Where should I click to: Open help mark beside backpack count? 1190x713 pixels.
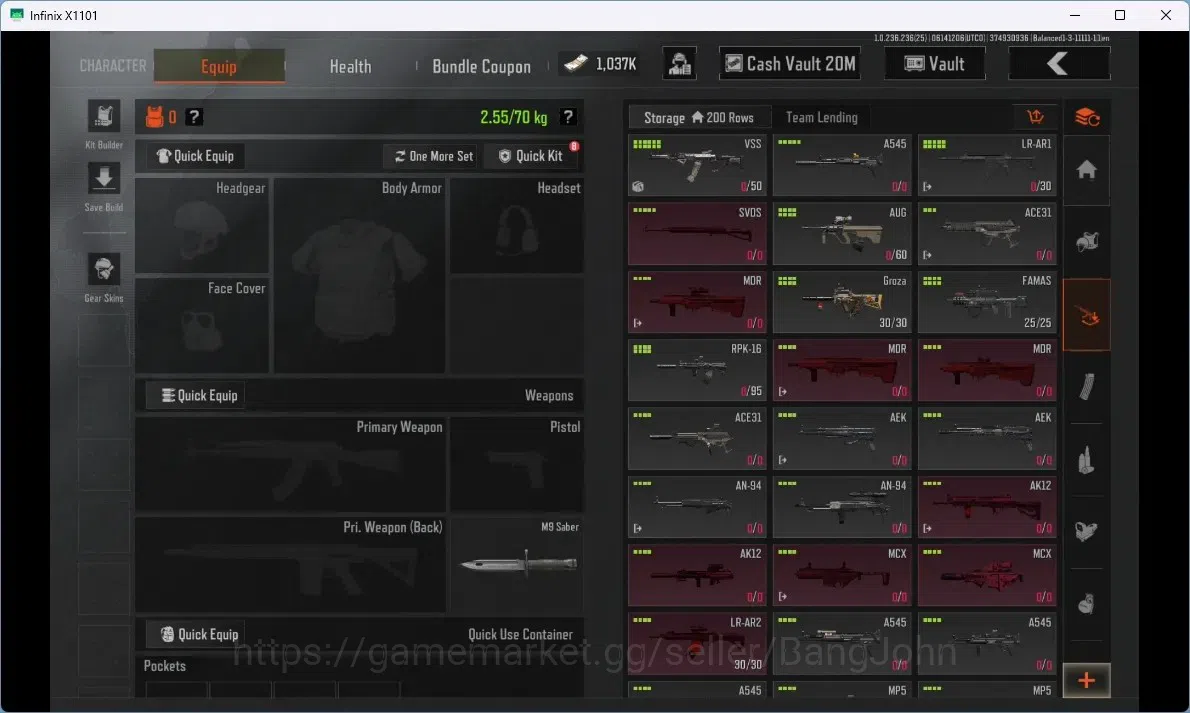pos(194,117)
